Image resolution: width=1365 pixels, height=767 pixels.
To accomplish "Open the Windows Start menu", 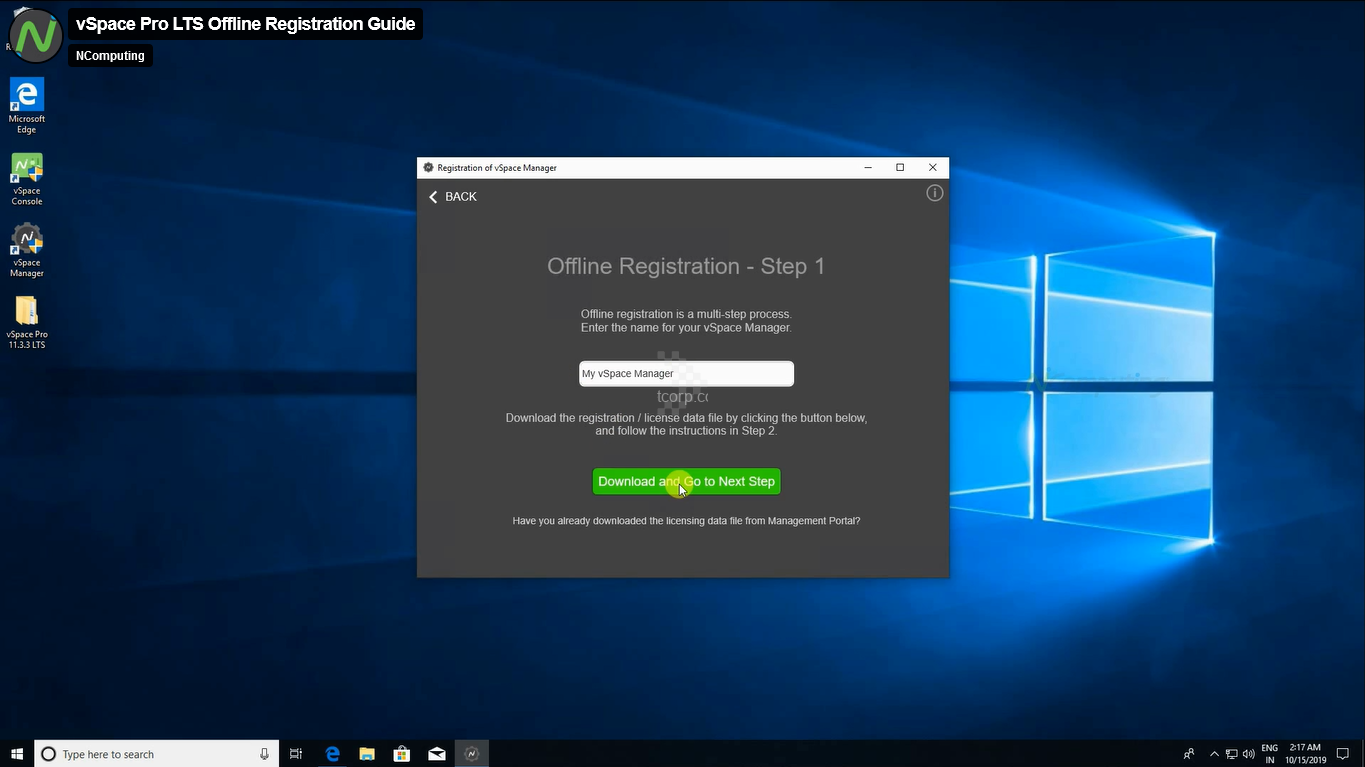I will point(17,754).
